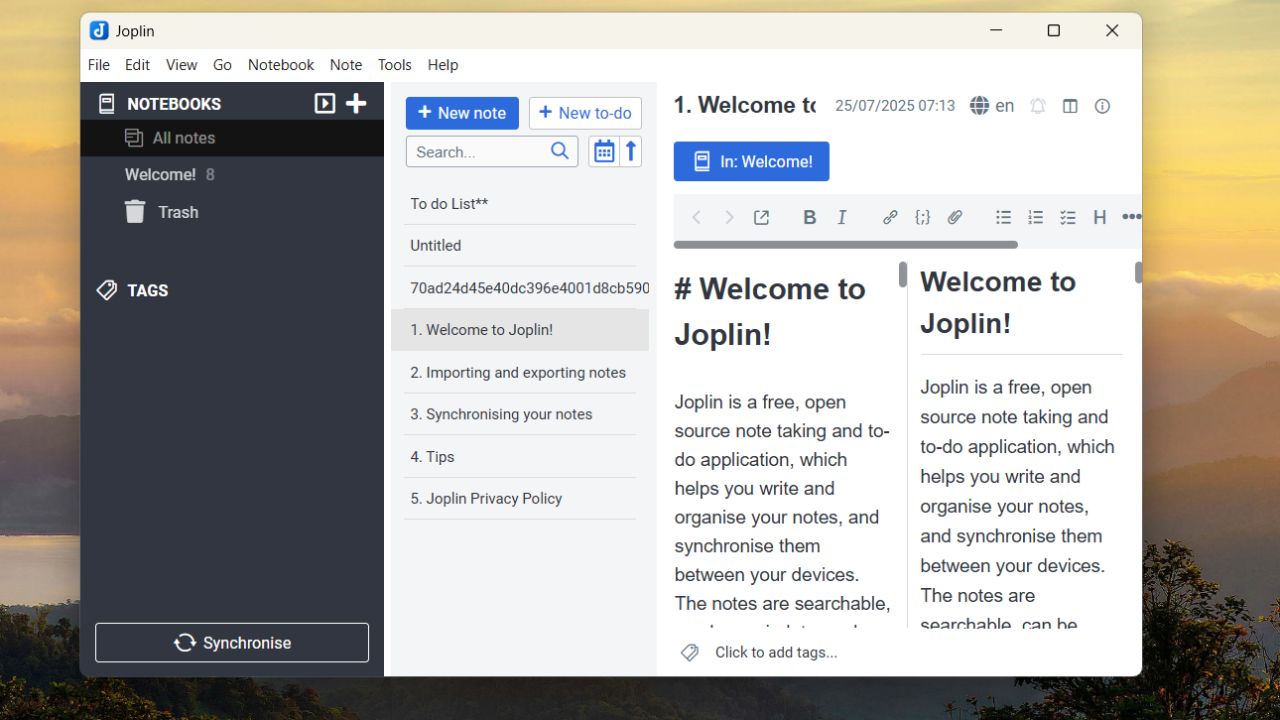The width and height of the screenshot is (1280, 720).
Task: Open the Tools menu
Action: pyautogui.click(x=394, y=64)
